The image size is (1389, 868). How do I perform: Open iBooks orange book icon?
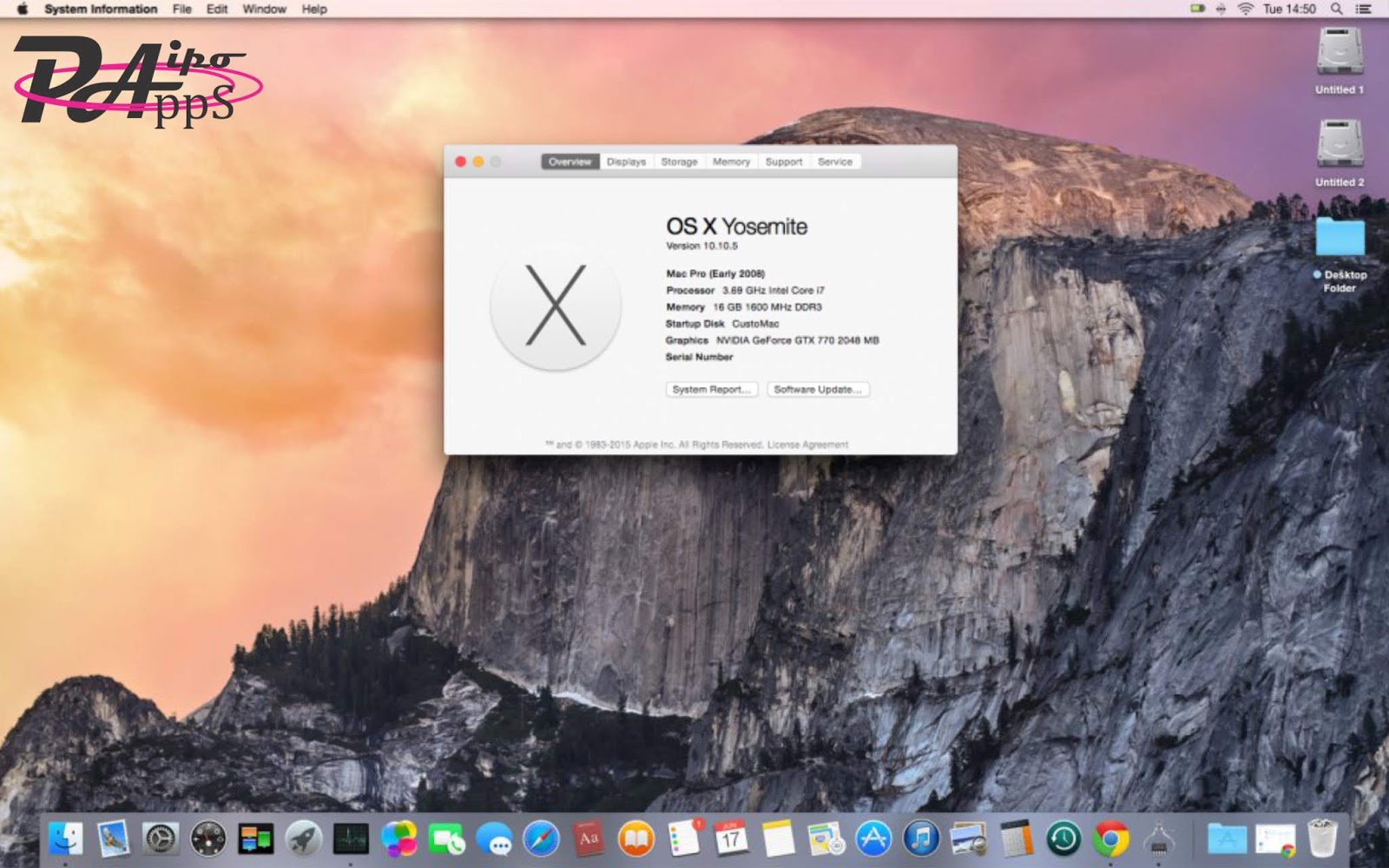pyautogui.click(x=636, y=838)
